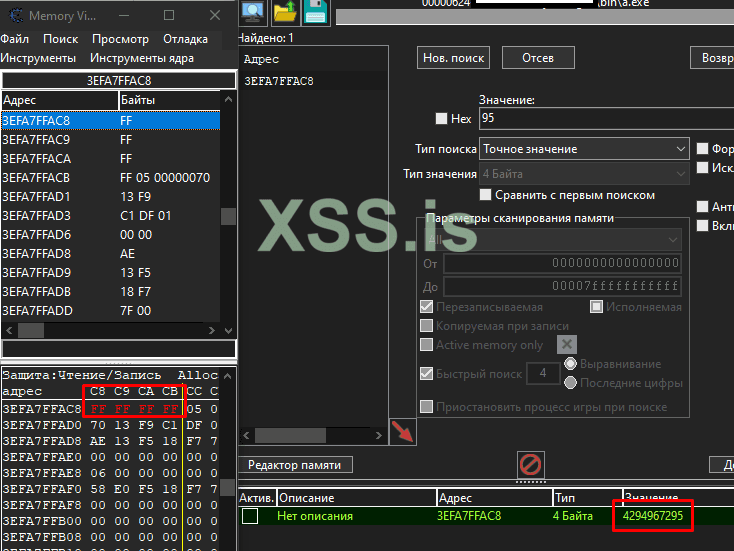This screenshot has width=734, height=551.
Task: Select the Последние цифры radio button
Action: click(x=570, y=382)
